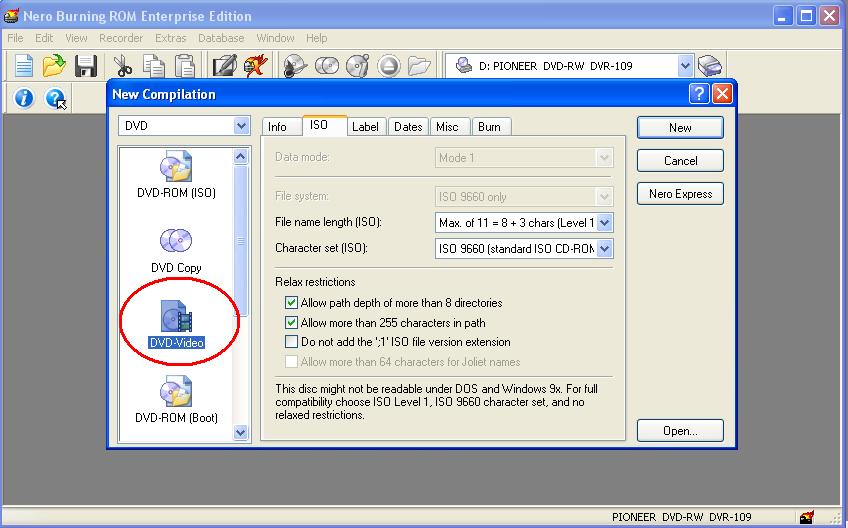Viewport: 848px width, 528px height.
Task: Toggle Allow path depth of more than 8 directories
Action: (292, 302)
